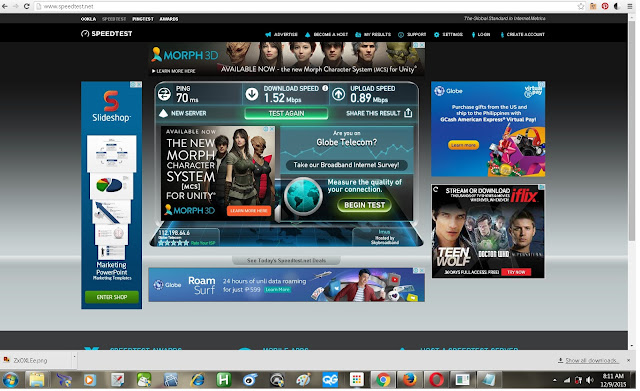Open the Become a Host link
This screenshot has width=640, height=391.
pos(326,34)
